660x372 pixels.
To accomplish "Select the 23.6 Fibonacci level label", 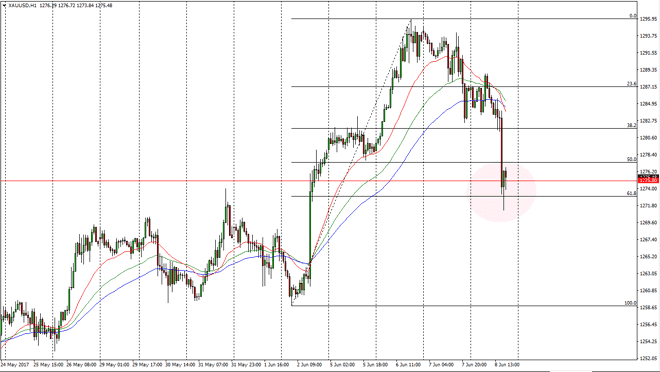I will 632,84.
